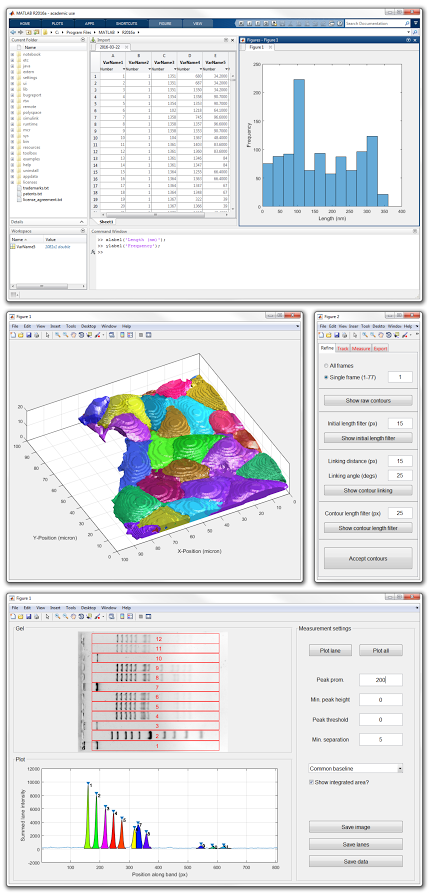The width and height of the screenshot is (429, 894).
Task: Toggle the Show integrated area checkbox
Action: 311,782
